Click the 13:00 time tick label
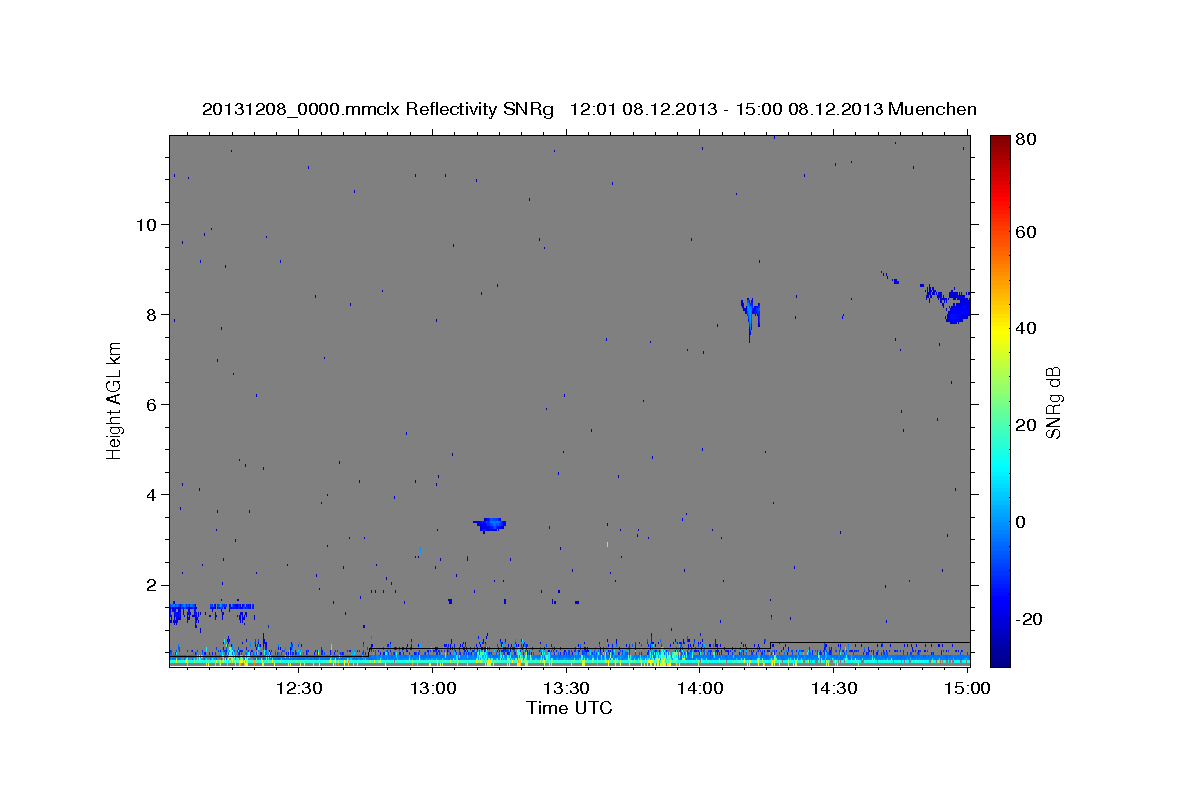Screen dimensions: 1200x800 (434, 688)
